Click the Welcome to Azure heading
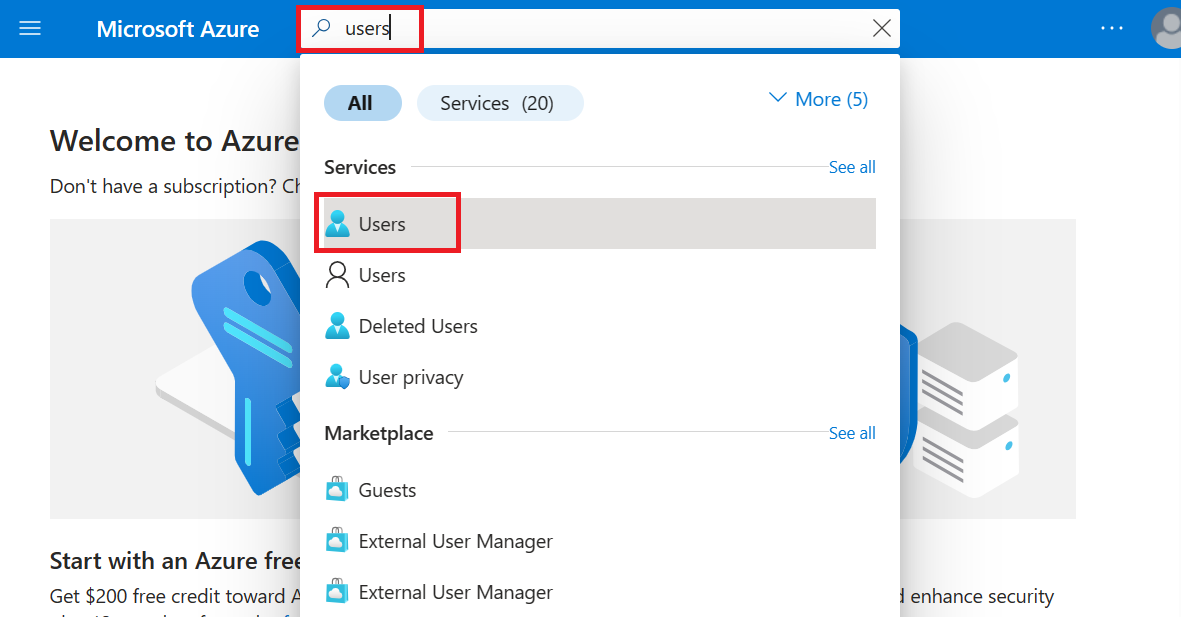 [x=175, y=141]
